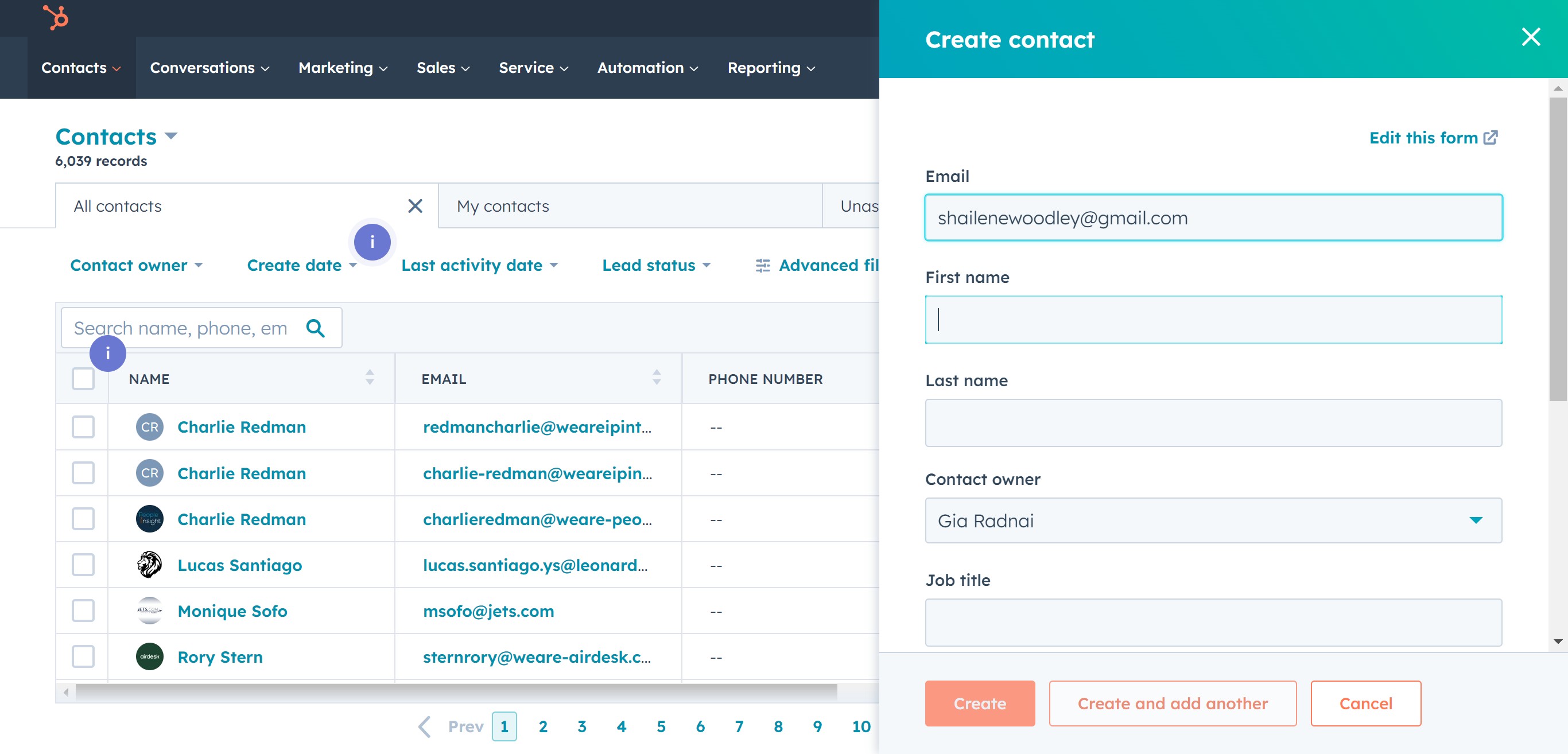1568x754 pixels.
Task: Click the Prev page arrow icon
Action: click(x=425, y=726)
